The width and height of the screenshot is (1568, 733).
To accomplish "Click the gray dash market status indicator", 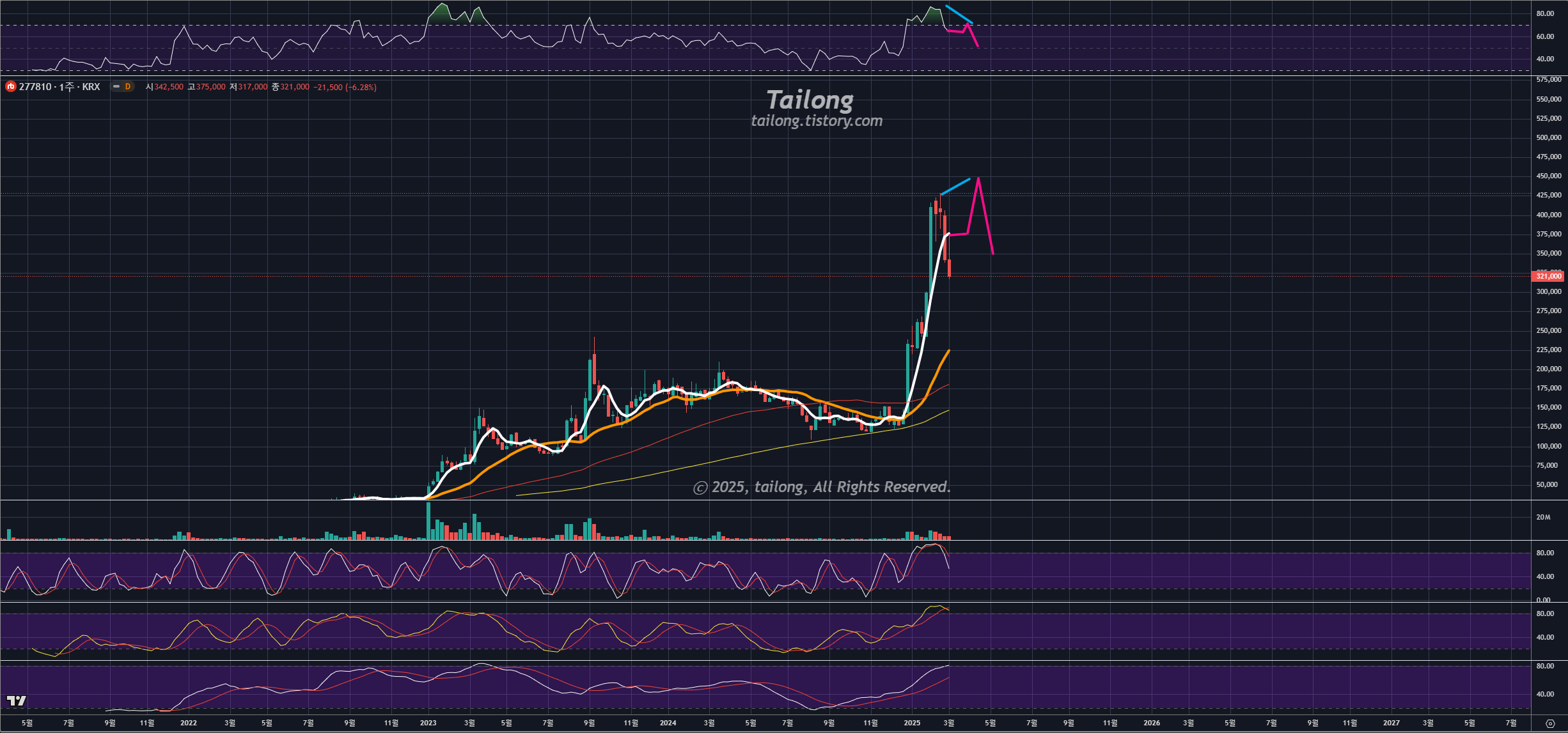I will click(116, 87).
